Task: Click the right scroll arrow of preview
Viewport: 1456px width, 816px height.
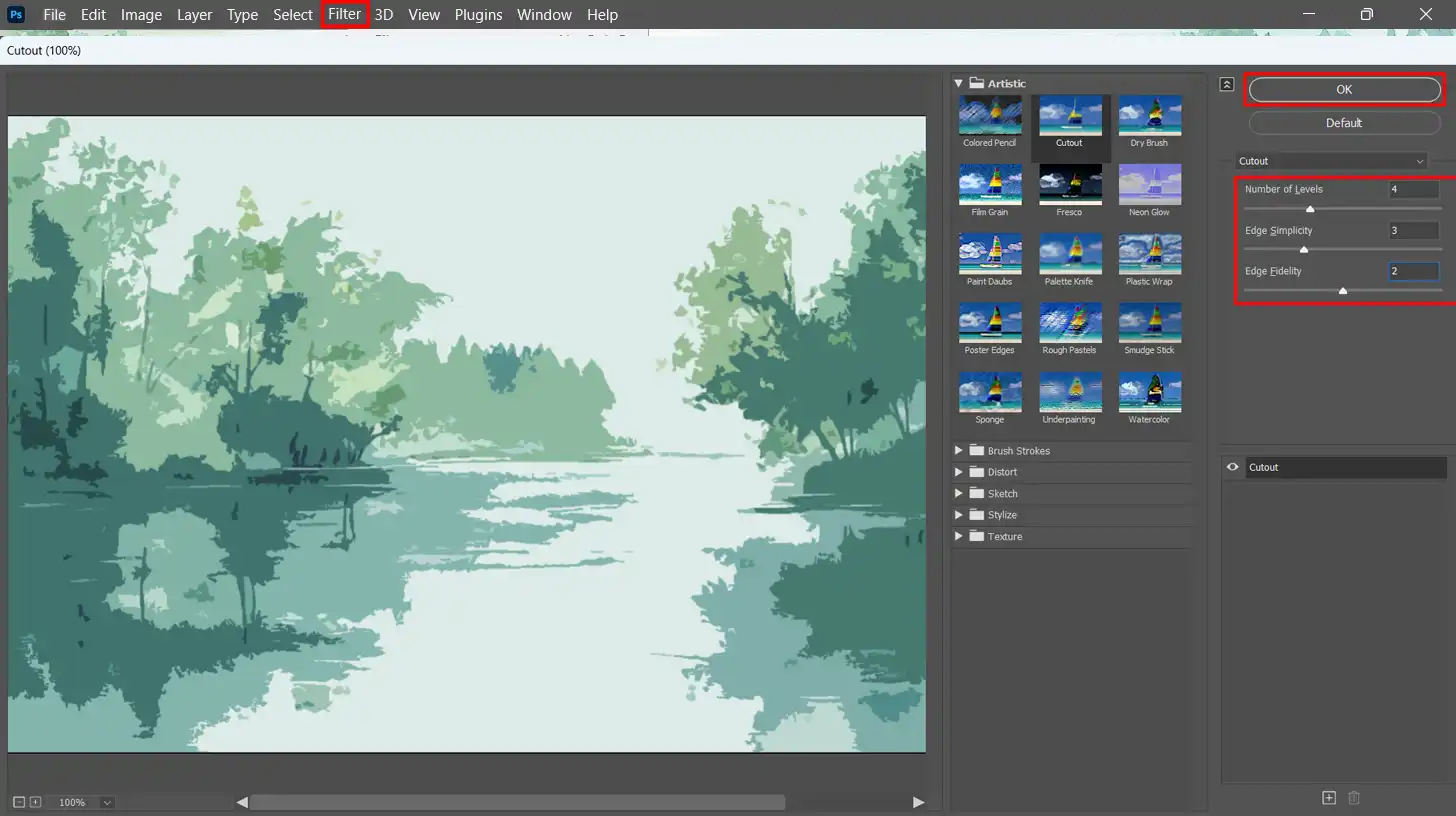Action: [x=918, y=802]
